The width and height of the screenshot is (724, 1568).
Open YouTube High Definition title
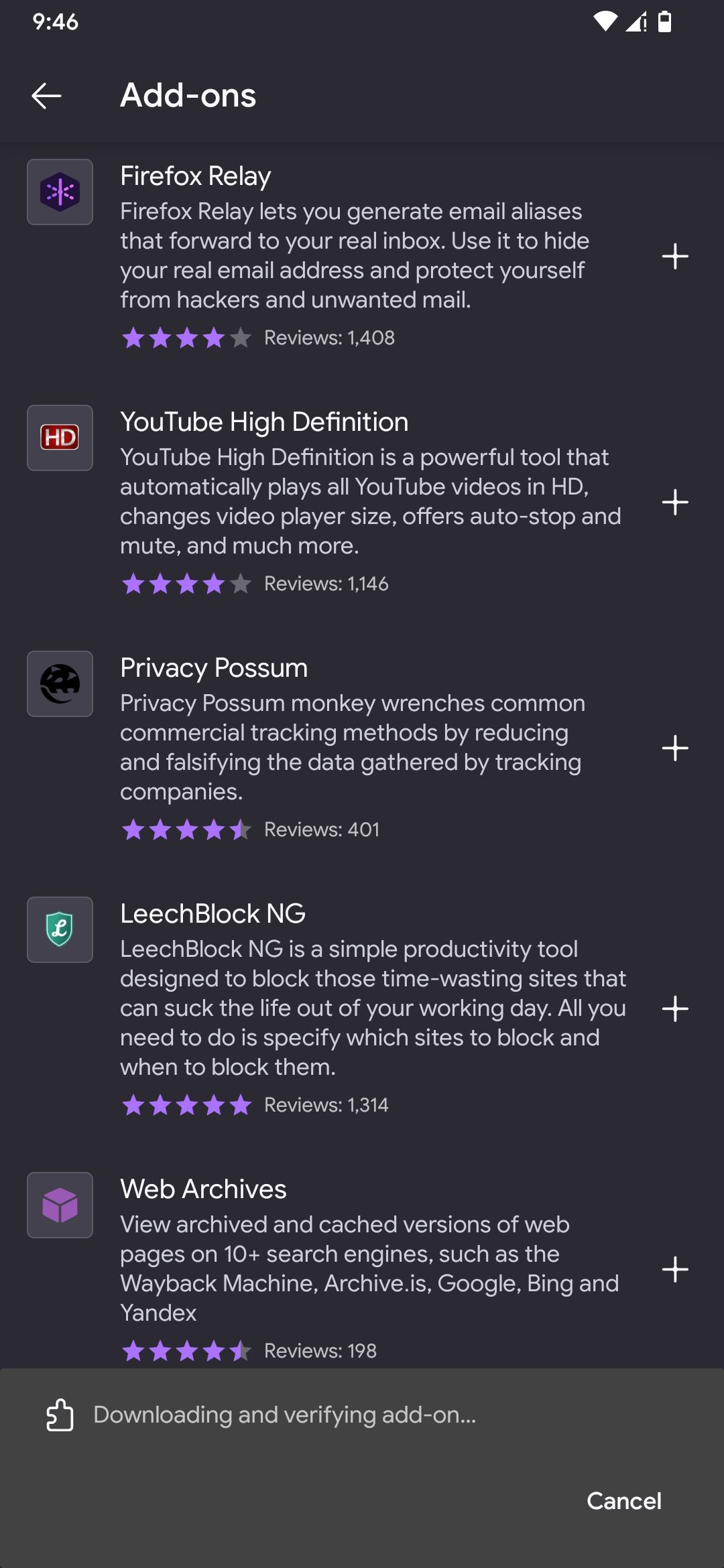[x=264, y=422]
